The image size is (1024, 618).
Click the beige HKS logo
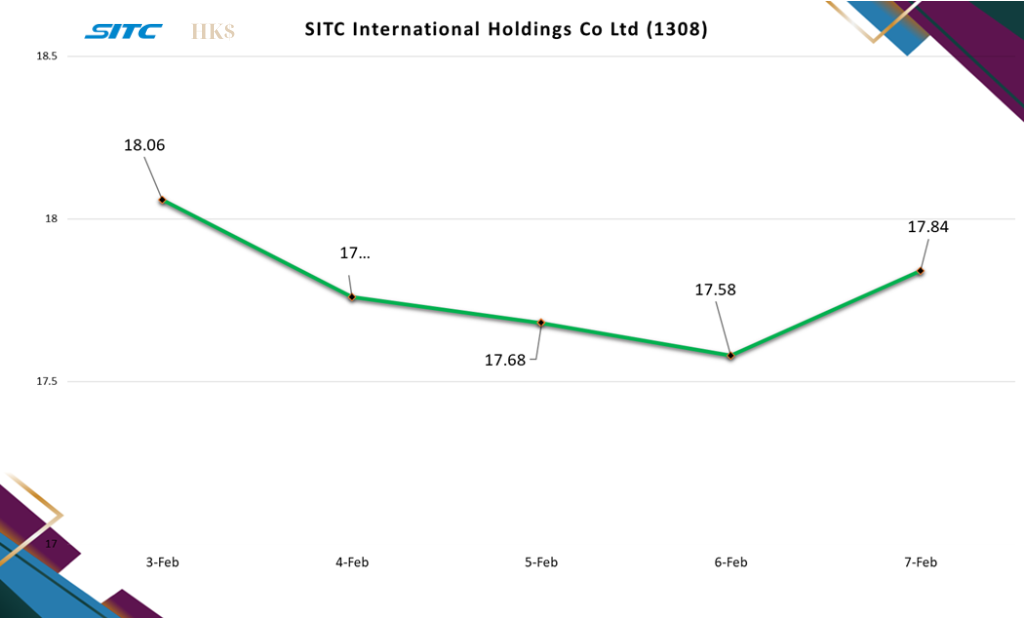212,31
